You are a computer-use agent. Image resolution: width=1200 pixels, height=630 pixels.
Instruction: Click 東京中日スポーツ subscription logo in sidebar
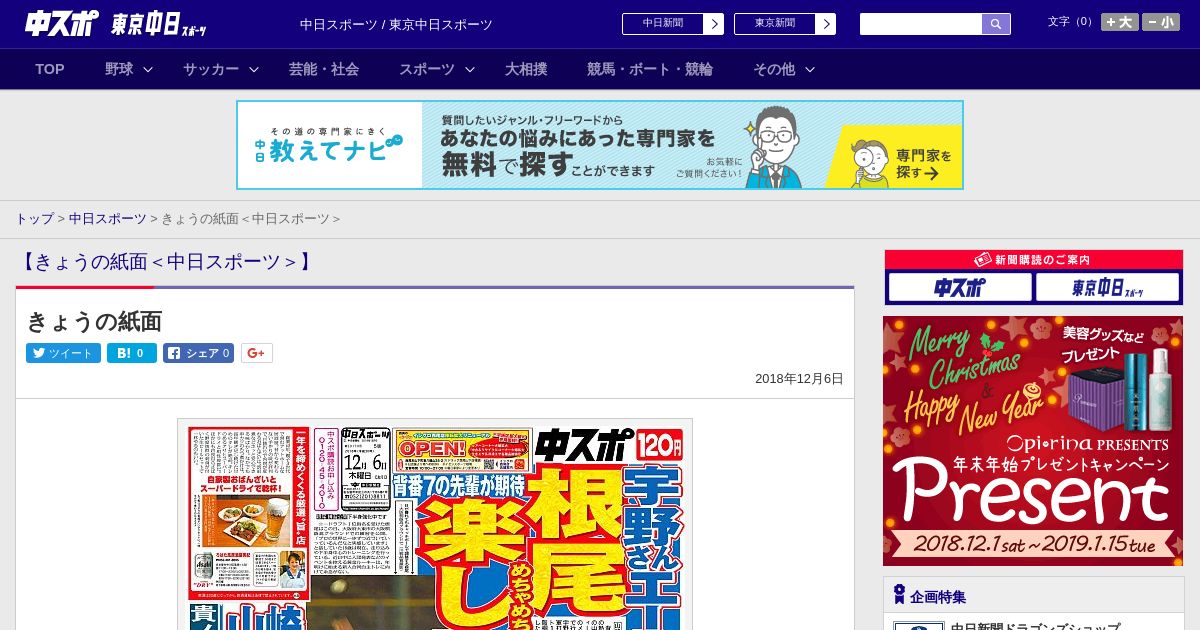click(1108, 288)
